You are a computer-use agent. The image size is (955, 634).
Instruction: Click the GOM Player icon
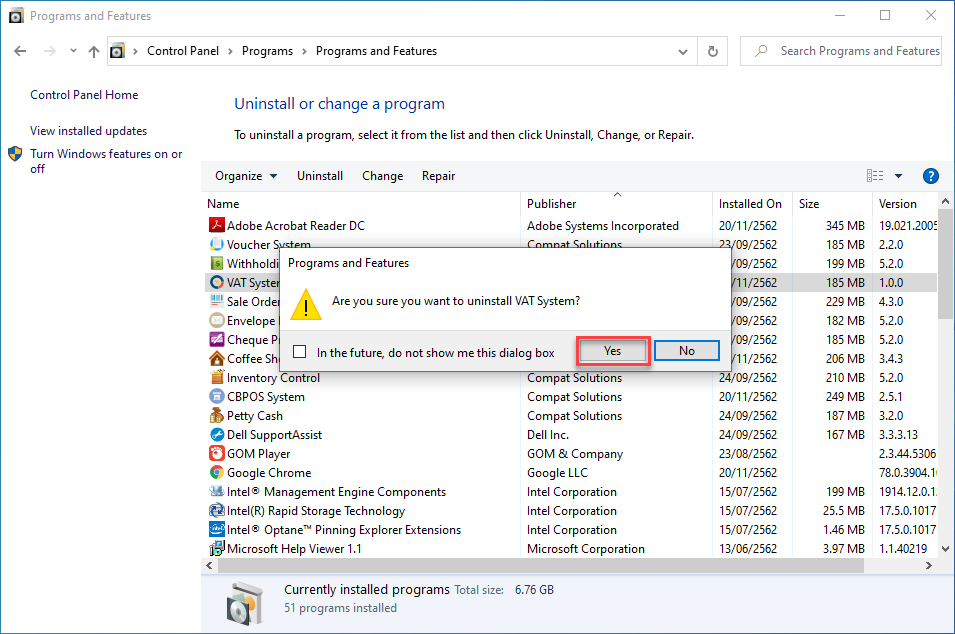point(216,454)
